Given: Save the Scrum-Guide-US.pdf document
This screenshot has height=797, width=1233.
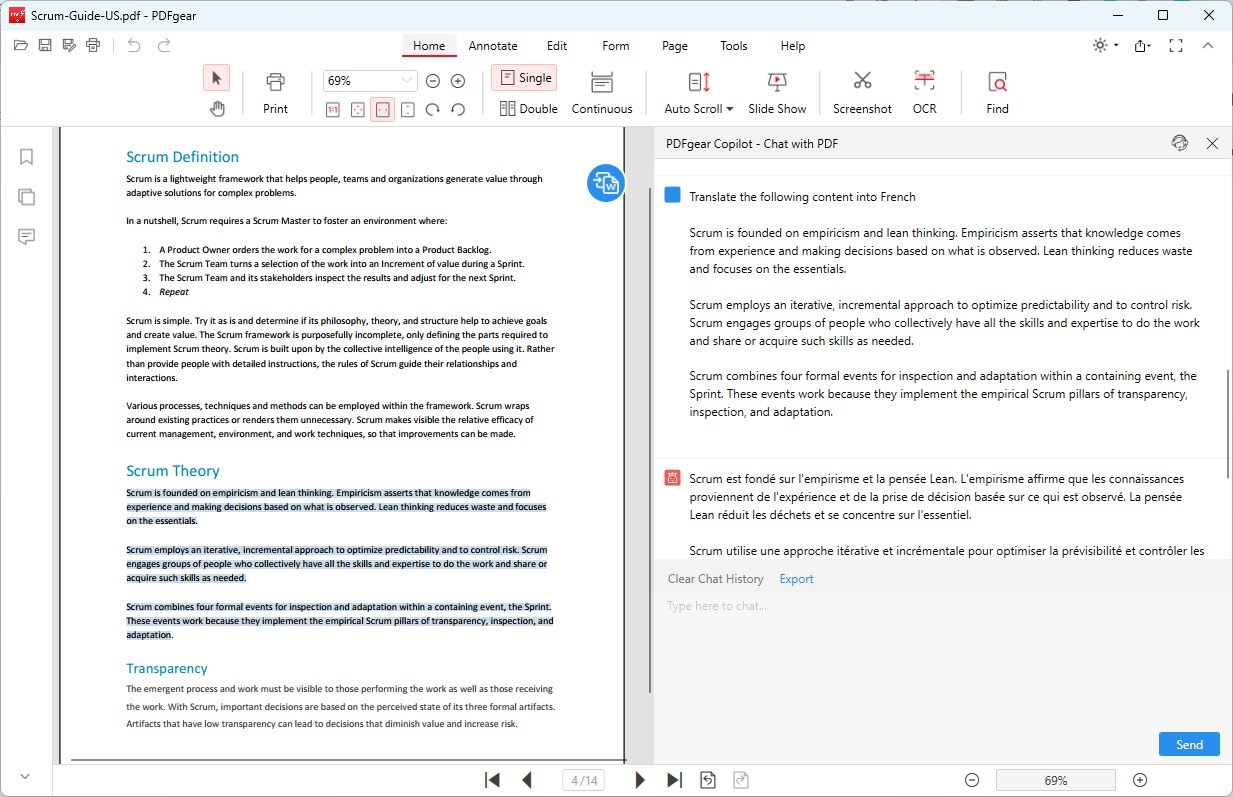Looking at the screenshot, I should 44,45.
